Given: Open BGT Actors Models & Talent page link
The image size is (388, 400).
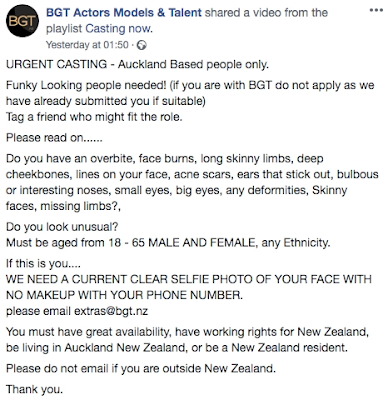Looking at the screenshot, I should tap(124, 13).
